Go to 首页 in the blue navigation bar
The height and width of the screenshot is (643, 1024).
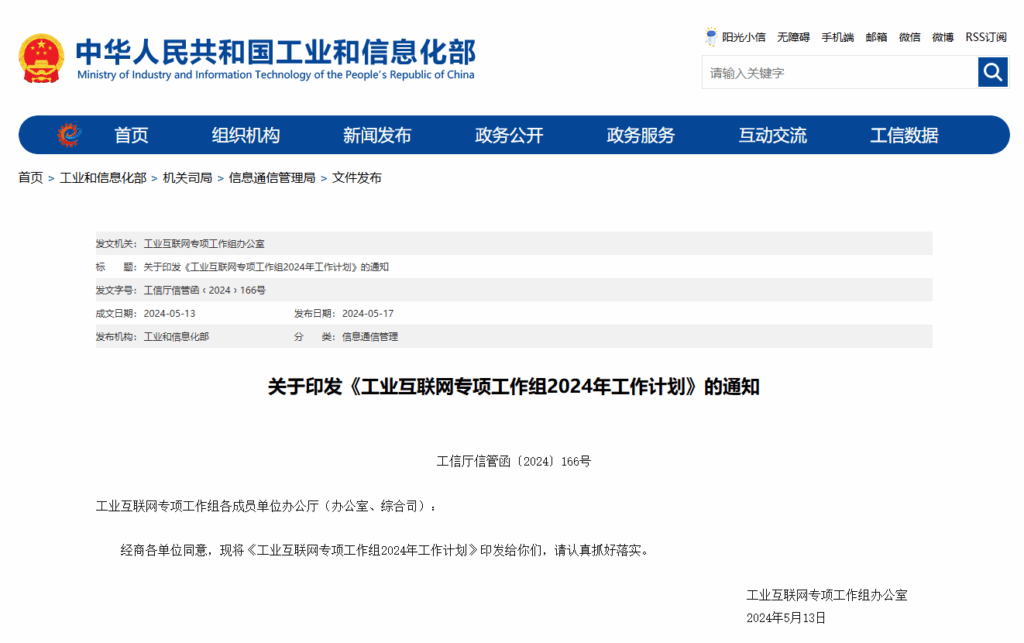(131, 135)
